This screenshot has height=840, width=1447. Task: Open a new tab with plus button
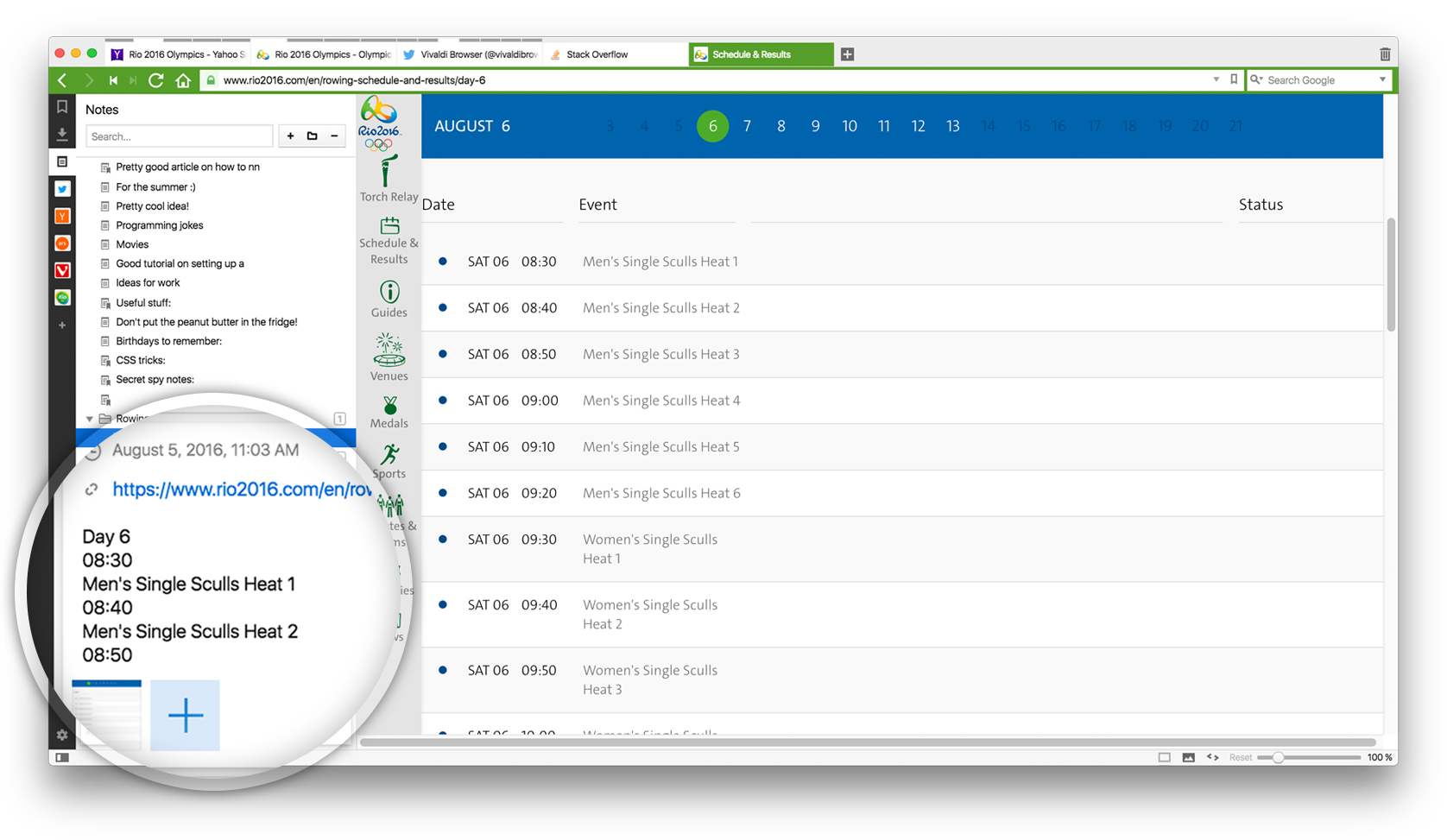point(847,54)
